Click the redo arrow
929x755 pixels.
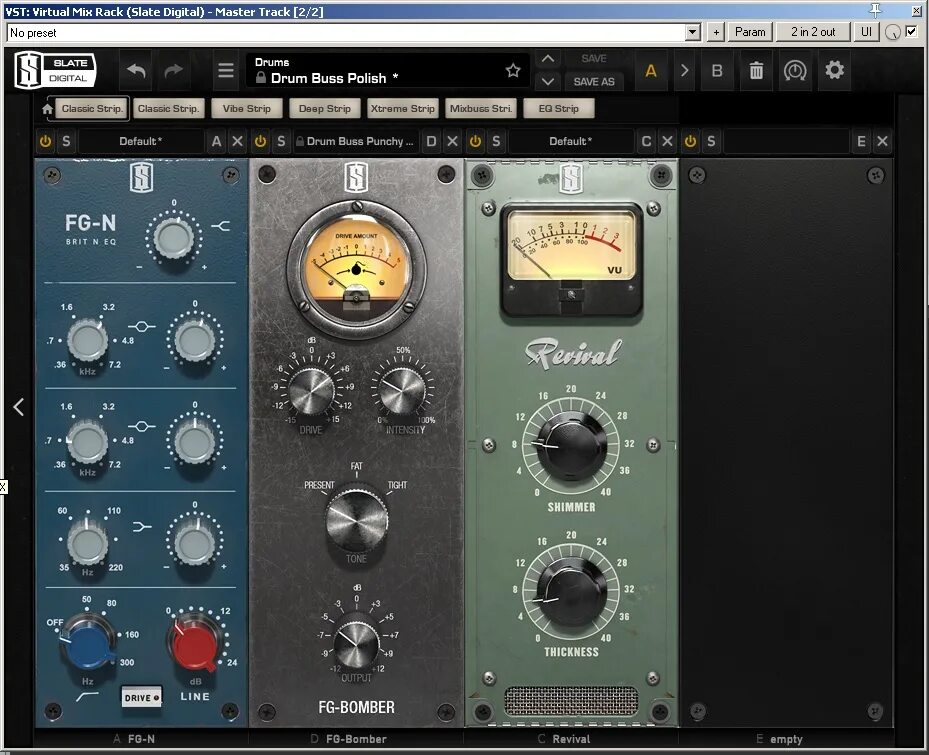click(x=175, y=70)
